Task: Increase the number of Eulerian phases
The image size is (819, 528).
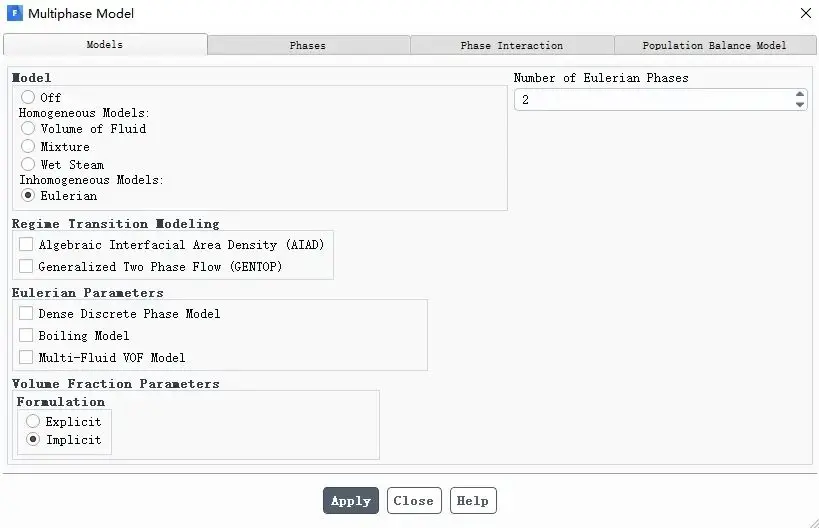Action: pyautogui.click(x=800, y=94)
